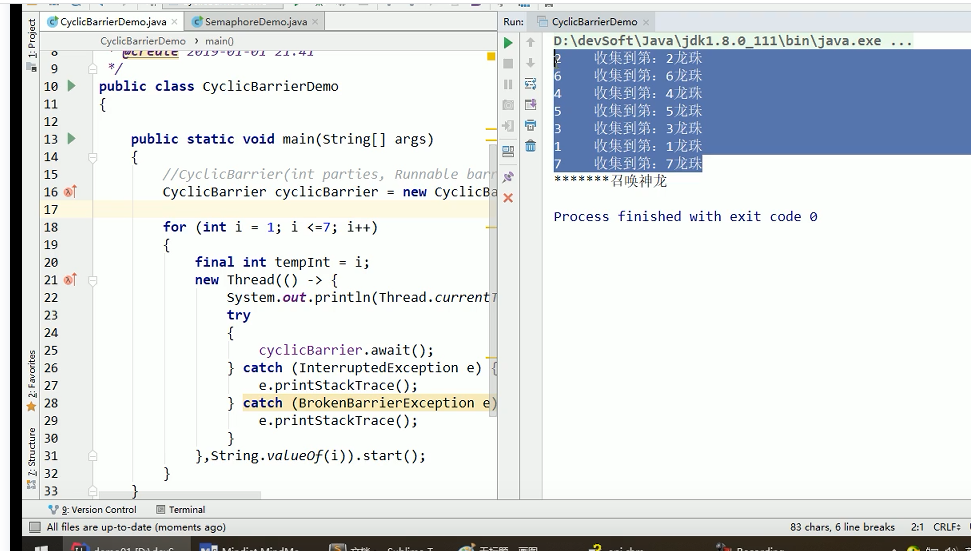
Task: Click the gutter marker icon on line 21
Action: tap(71, 280)
